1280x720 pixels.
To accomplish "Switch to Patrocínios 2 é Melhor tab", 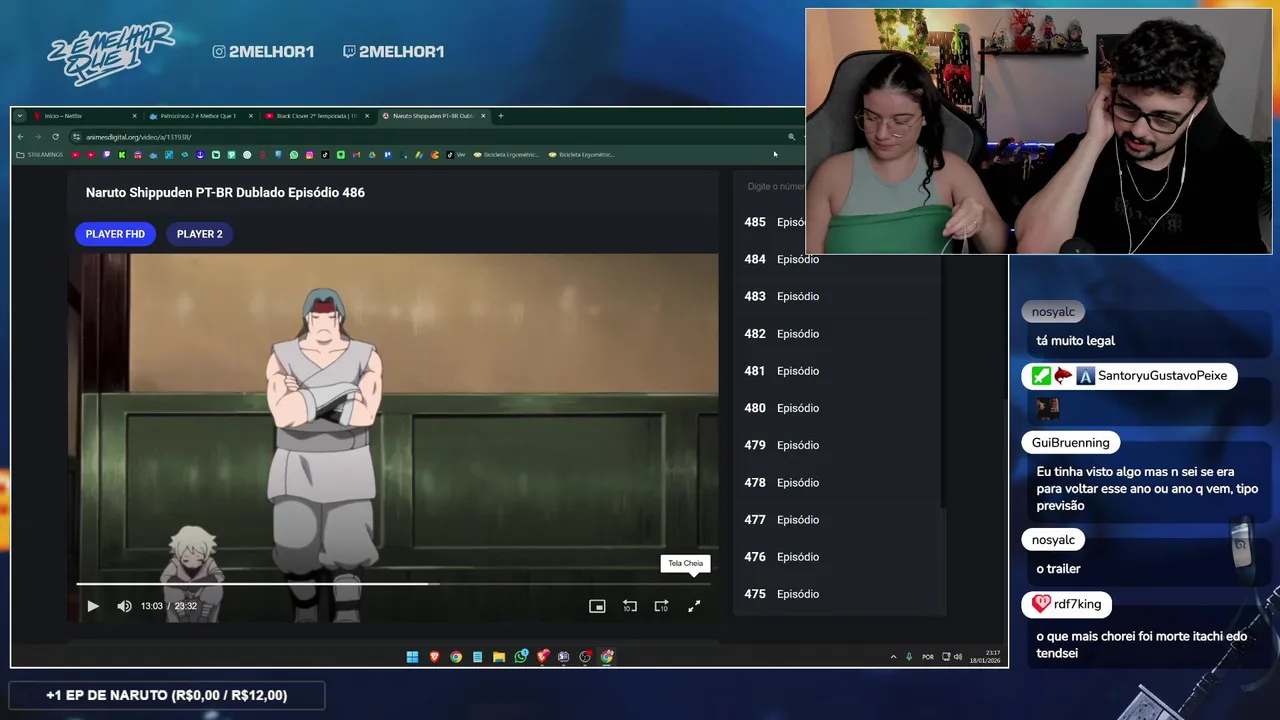I will tap(199, 116).
